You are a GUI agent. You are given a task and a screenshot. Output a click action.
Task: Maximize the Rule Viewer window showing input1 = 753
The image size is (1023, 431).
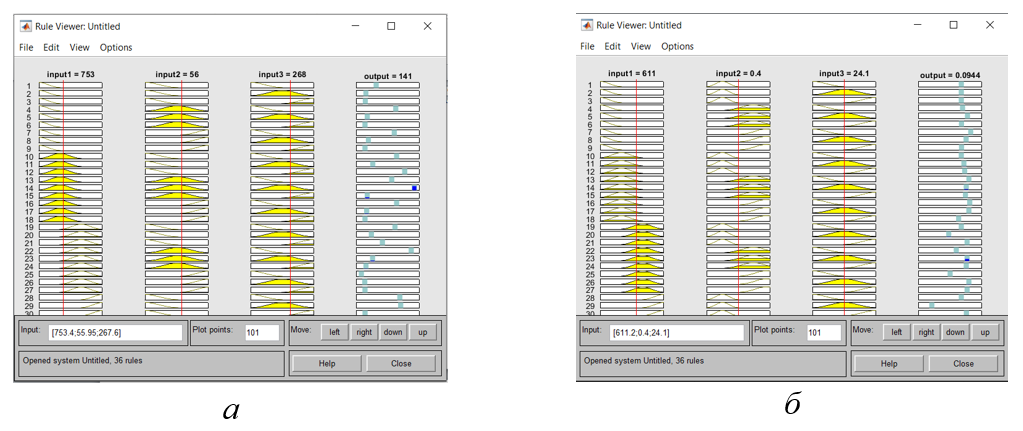pyautogui.click(x=391, y=26)
